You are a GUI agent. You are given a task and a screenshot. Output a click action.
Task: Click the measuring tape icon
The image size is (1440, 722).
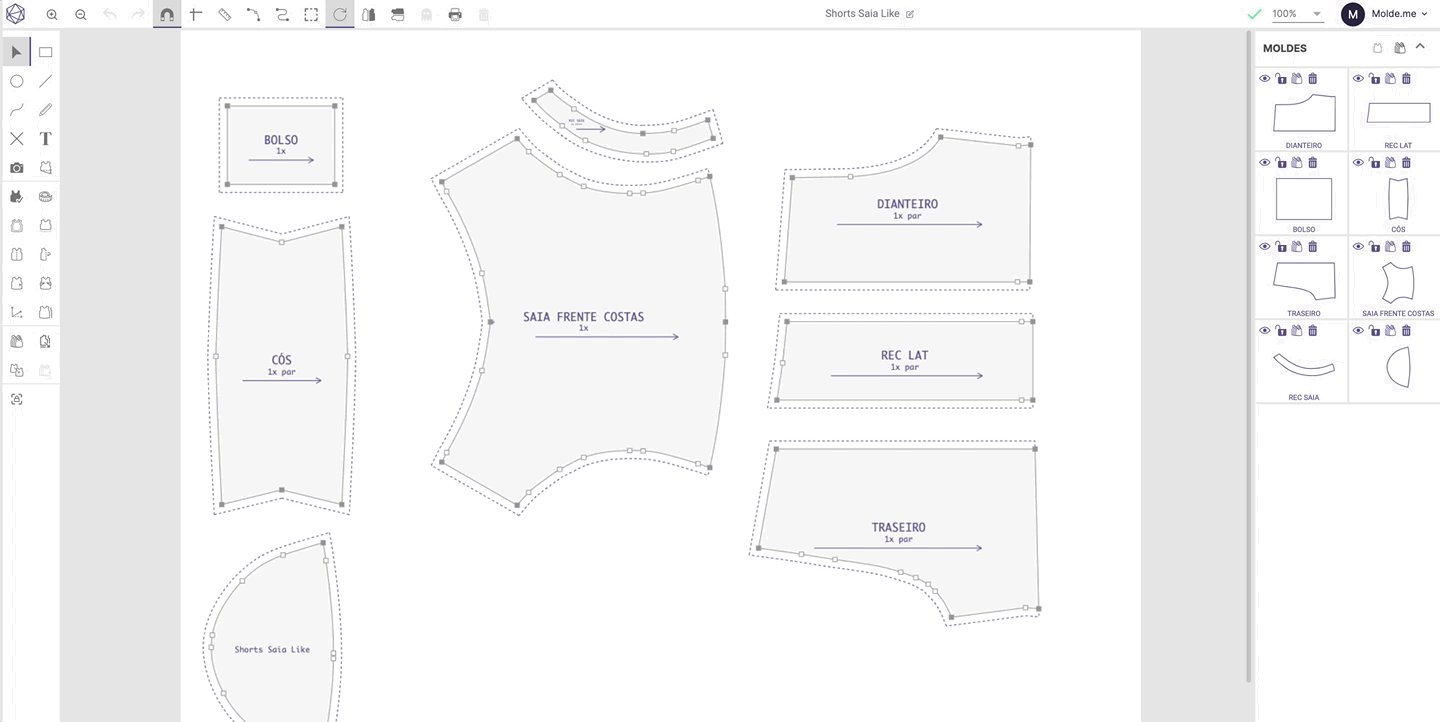tap(45, 197)
